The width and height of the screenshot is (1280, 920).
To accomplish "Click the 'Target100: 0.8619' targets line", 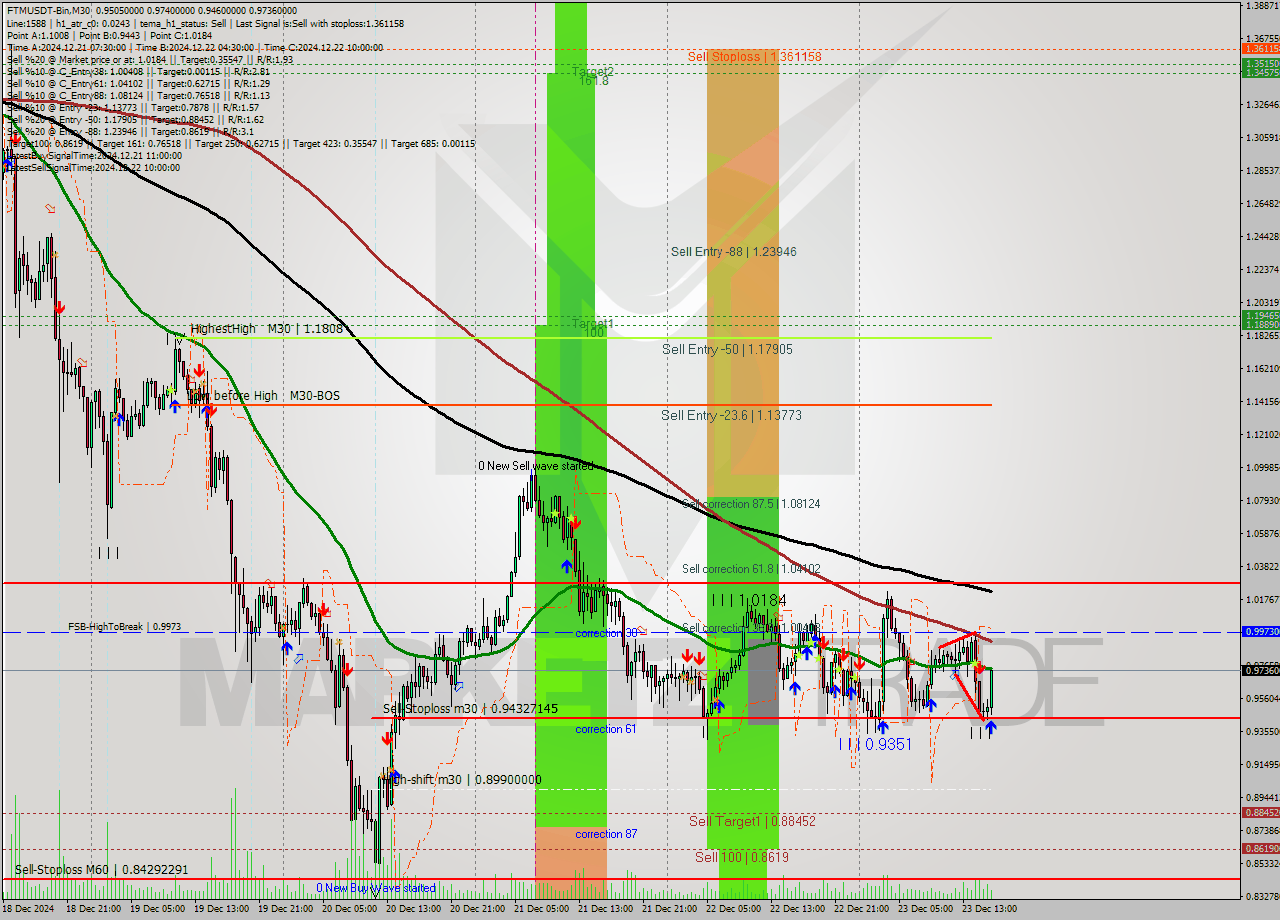I will click(x=240, y=143).
